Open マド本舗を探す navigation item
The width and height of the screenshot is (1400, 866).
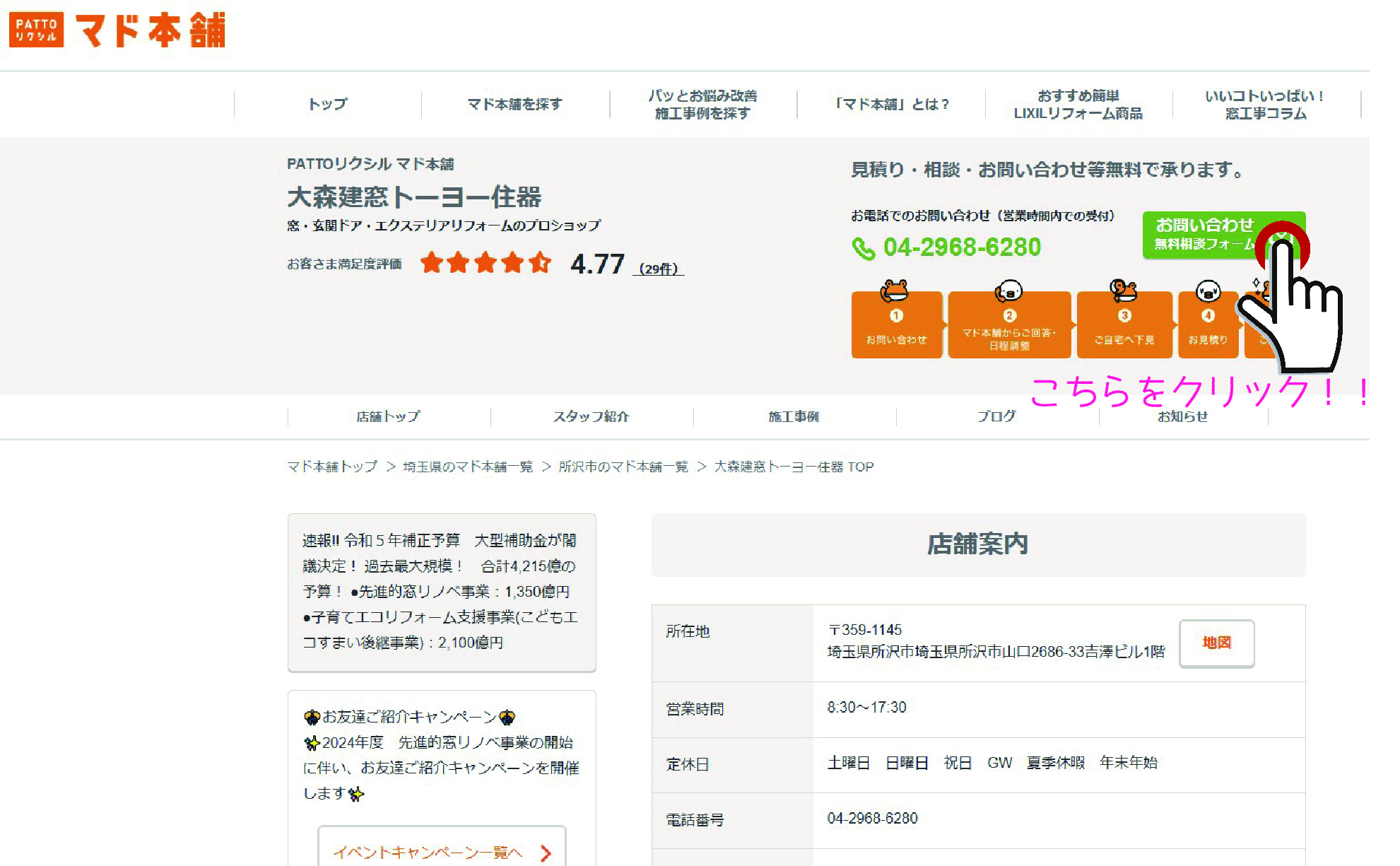(515, 104)
